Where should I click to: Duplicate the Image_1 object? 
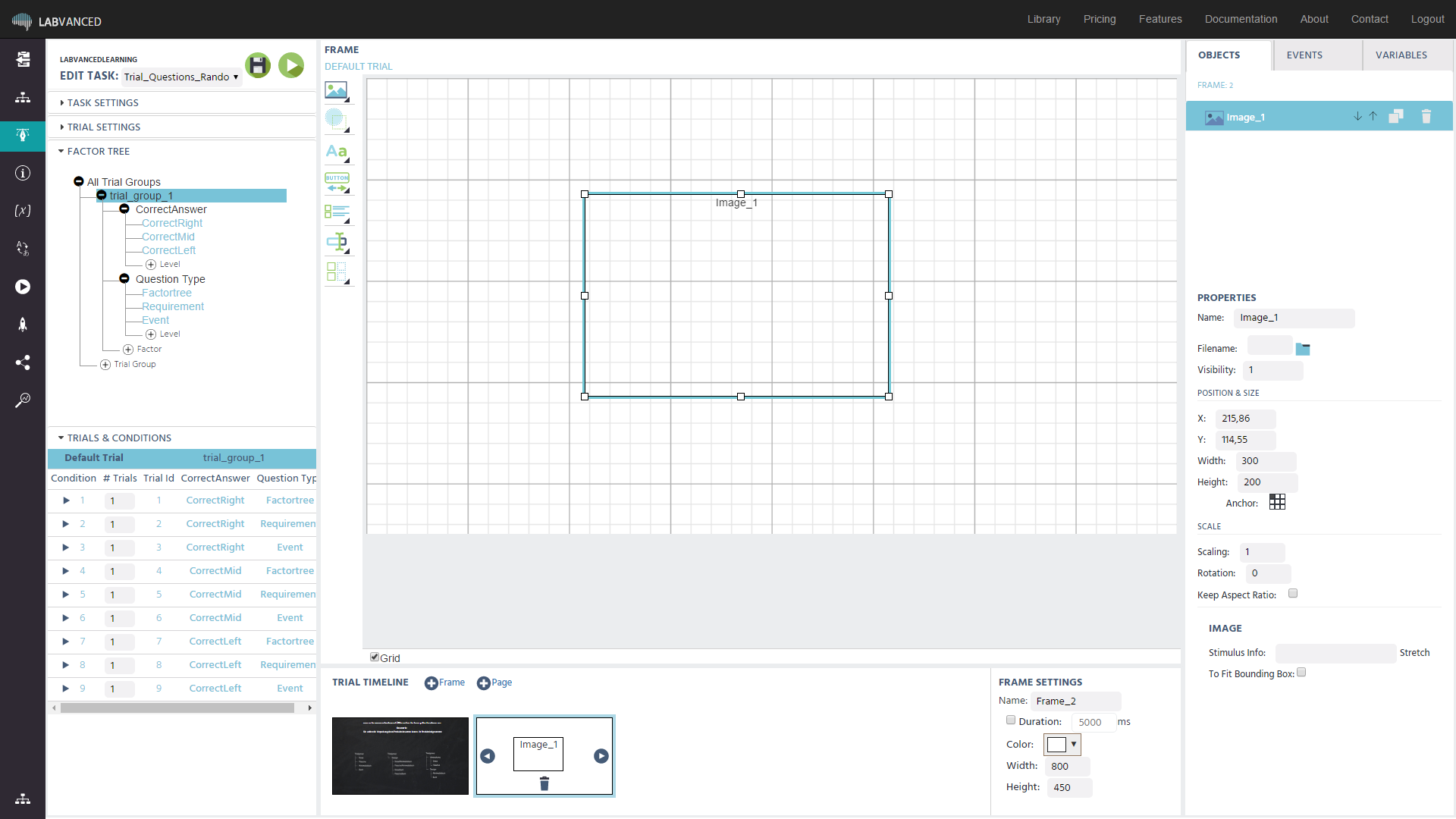[x=1396, y=117]
